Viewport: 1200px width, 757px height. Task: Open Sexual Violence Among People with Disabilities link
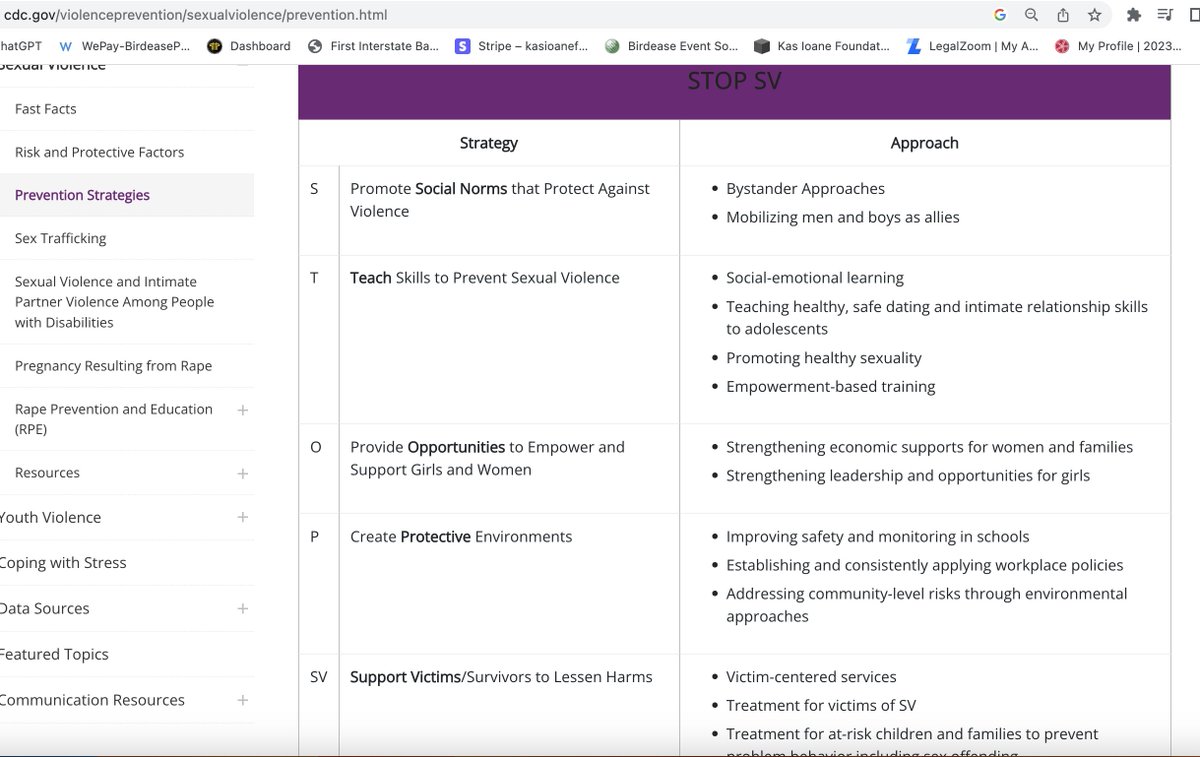click(114, 302)
